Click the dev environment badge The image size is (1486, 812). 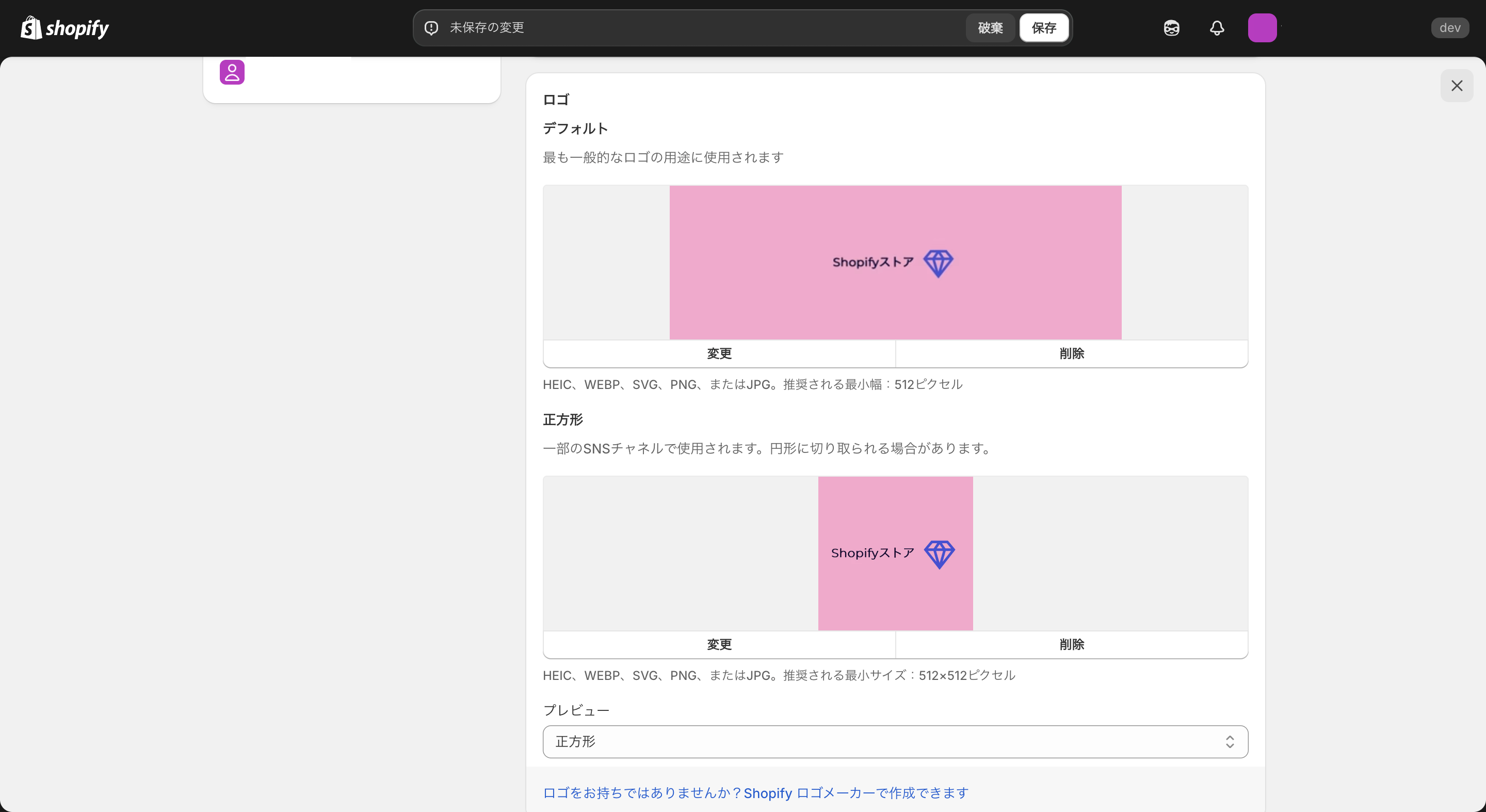tap(1450, 28)
